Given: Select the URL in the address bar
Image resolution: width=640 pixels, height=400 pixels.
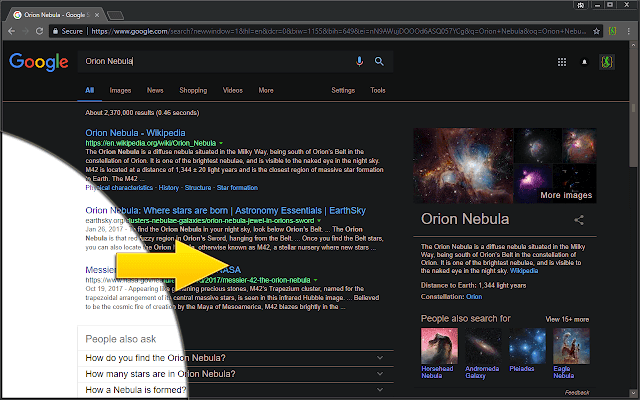Looking at the screenshot, I should tap(339, 31).
